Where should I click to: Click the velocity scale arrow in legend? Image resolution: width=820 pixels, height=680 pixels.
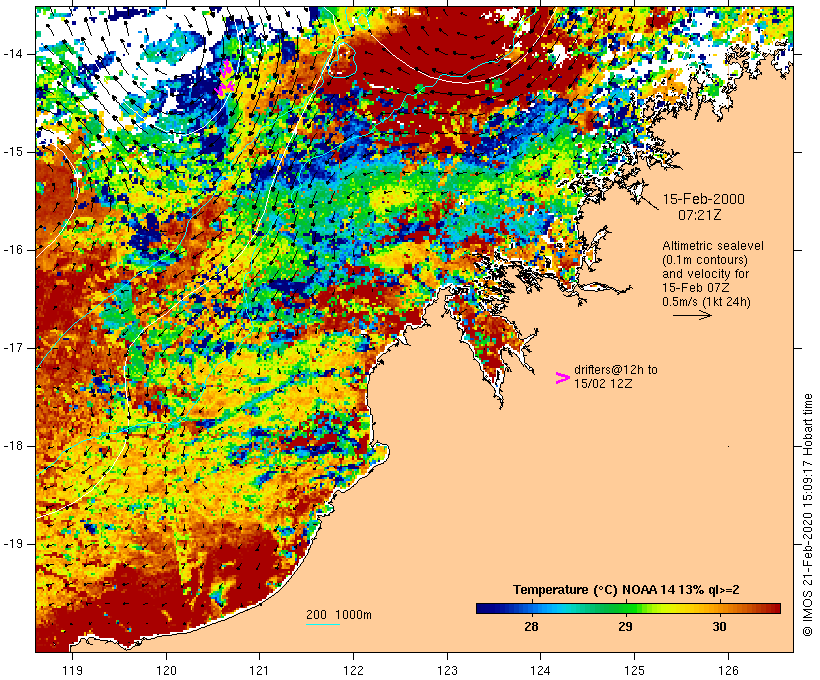coord(692,315)
